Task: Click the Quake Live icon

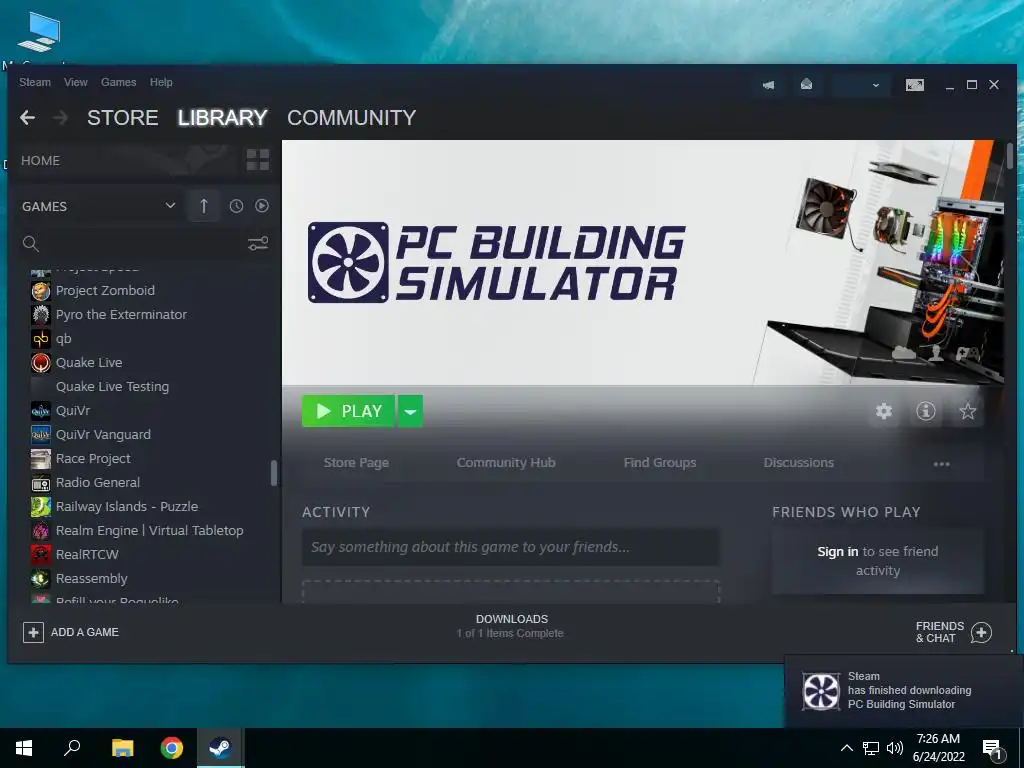Action: [x=40, y=362]
